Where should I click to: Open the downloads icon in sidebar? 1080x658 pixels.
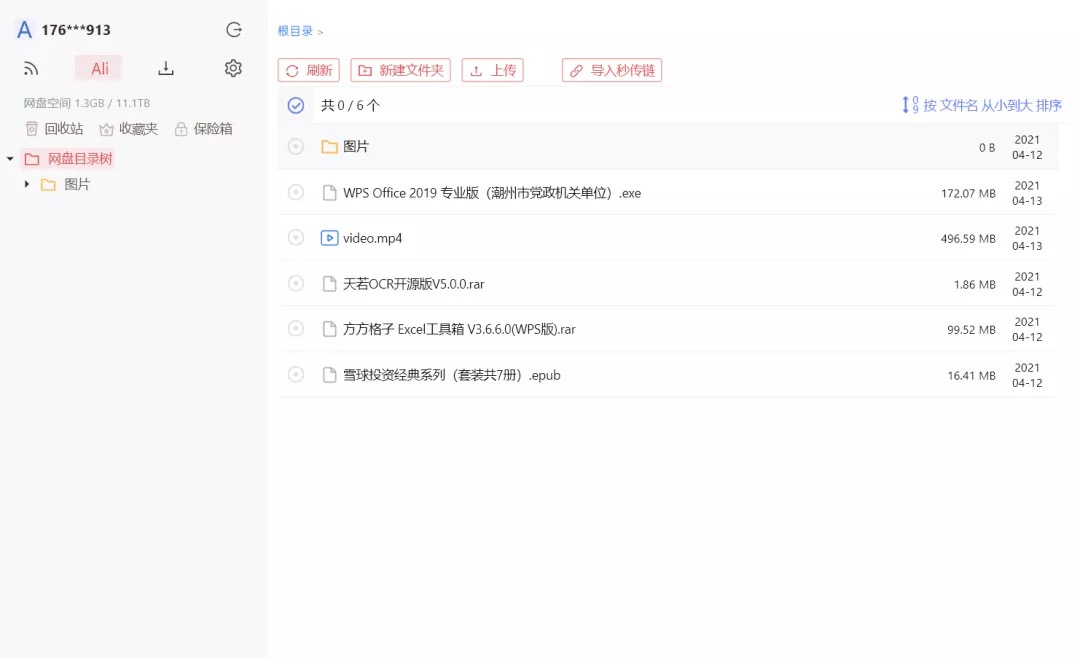(x=166, y=69)
